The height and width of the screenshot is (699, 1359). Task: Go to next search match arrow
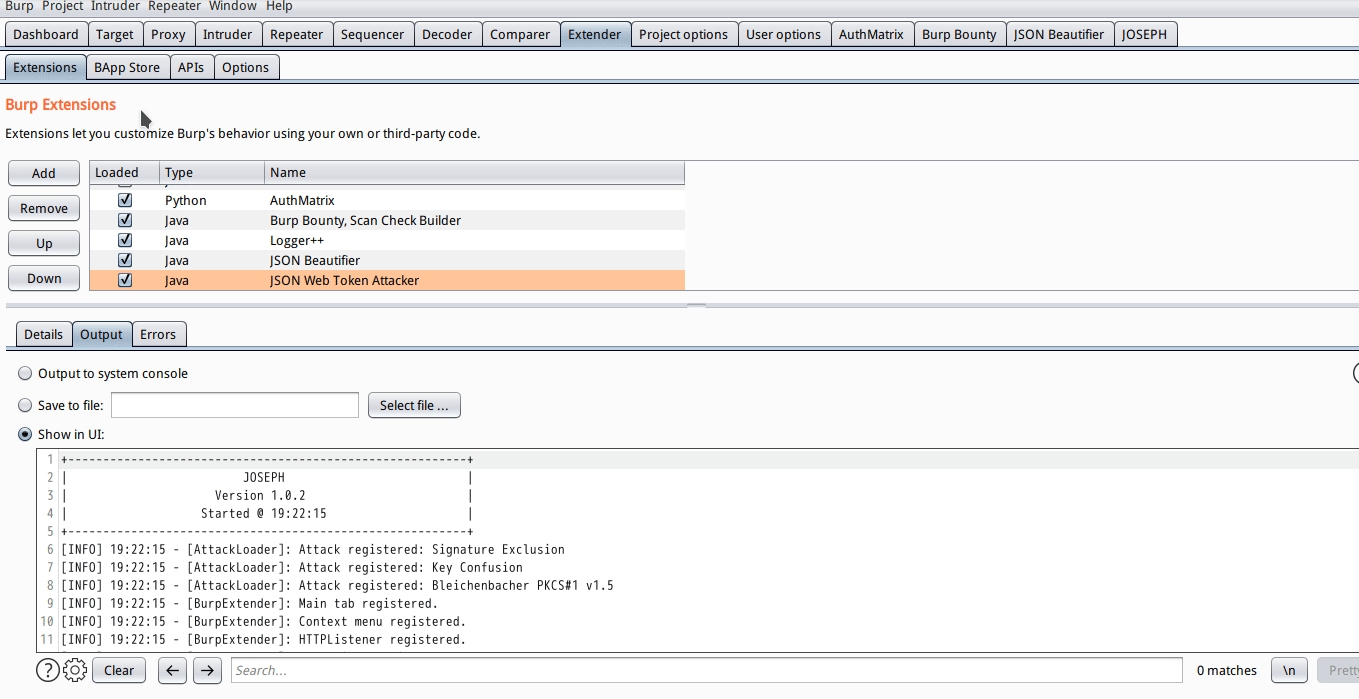pos(207,670)
